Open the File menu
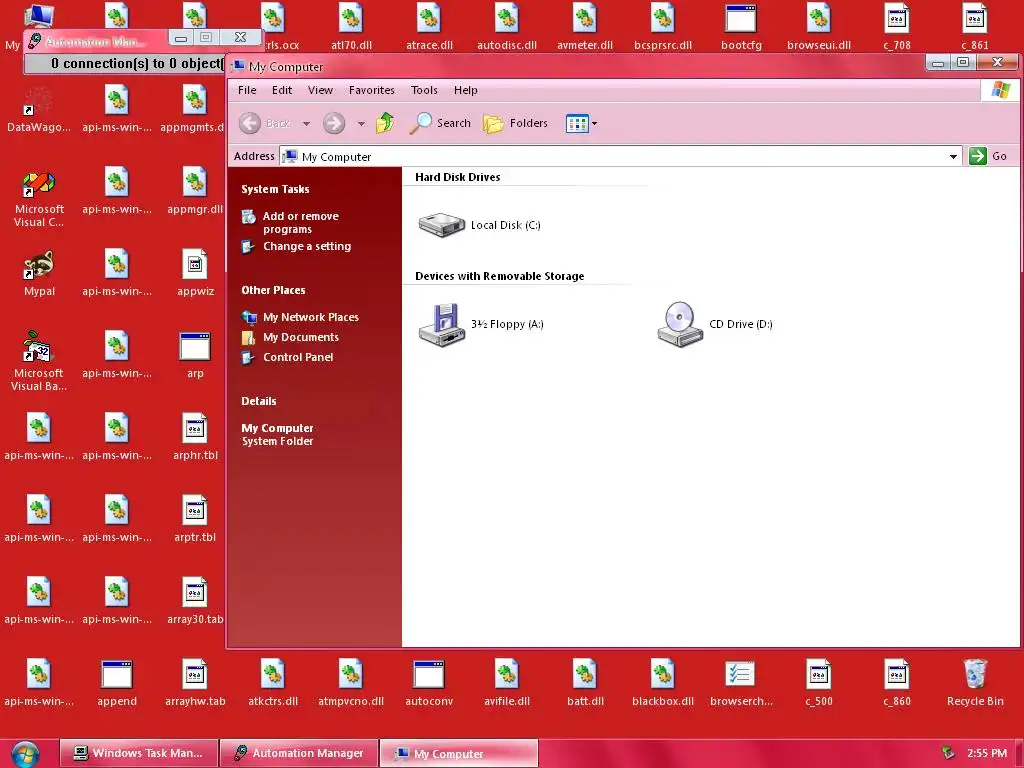This screenshot has height=768, width=1024. 247,90
